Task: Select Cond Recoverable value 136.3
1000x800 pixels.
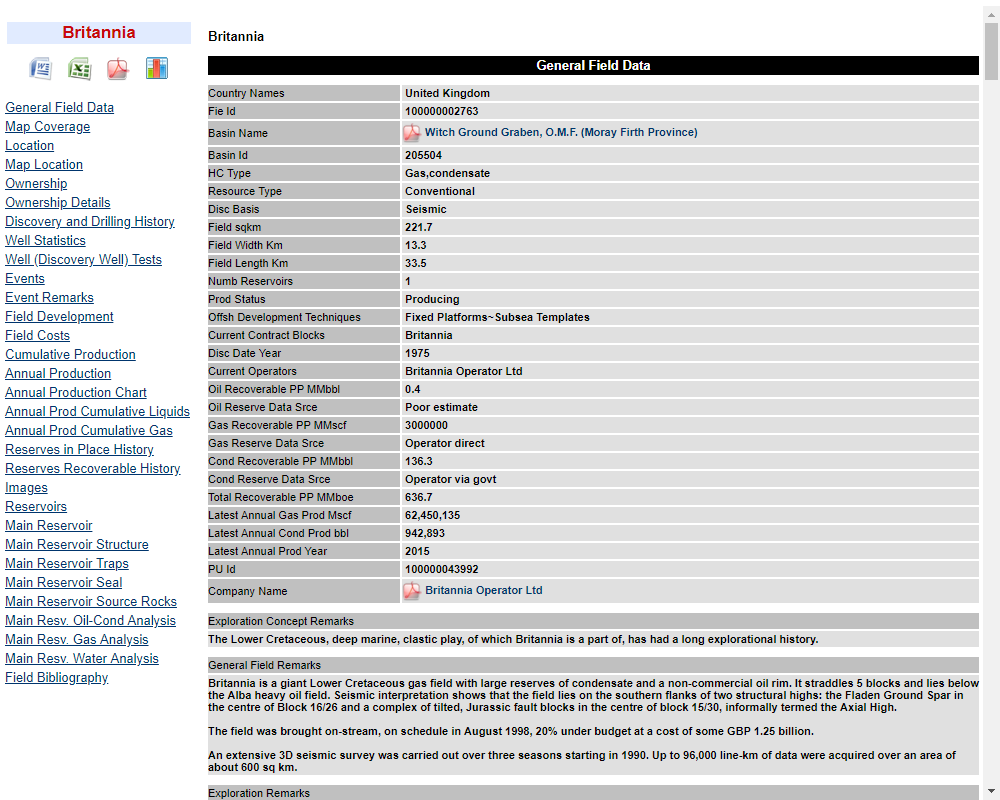Action: click(x=419, y=461)
